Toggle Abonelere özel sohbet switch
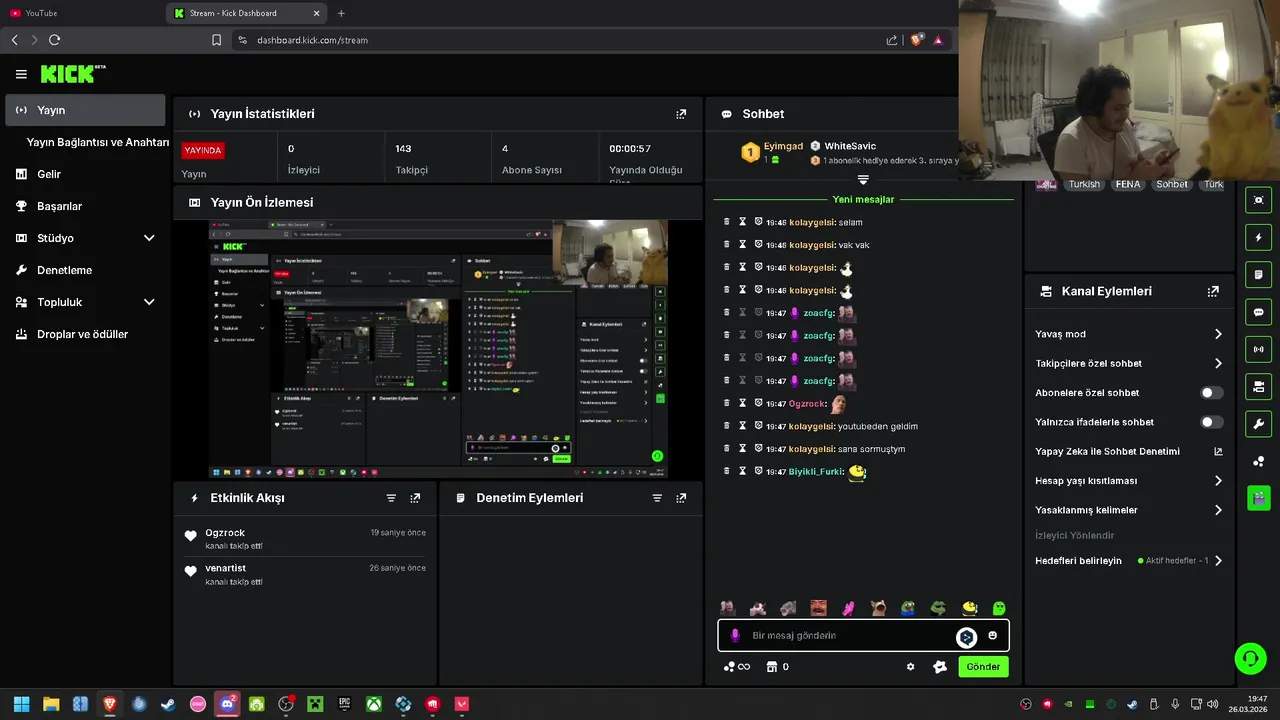Viewport: 1280px width, 720px height. 1211,393
